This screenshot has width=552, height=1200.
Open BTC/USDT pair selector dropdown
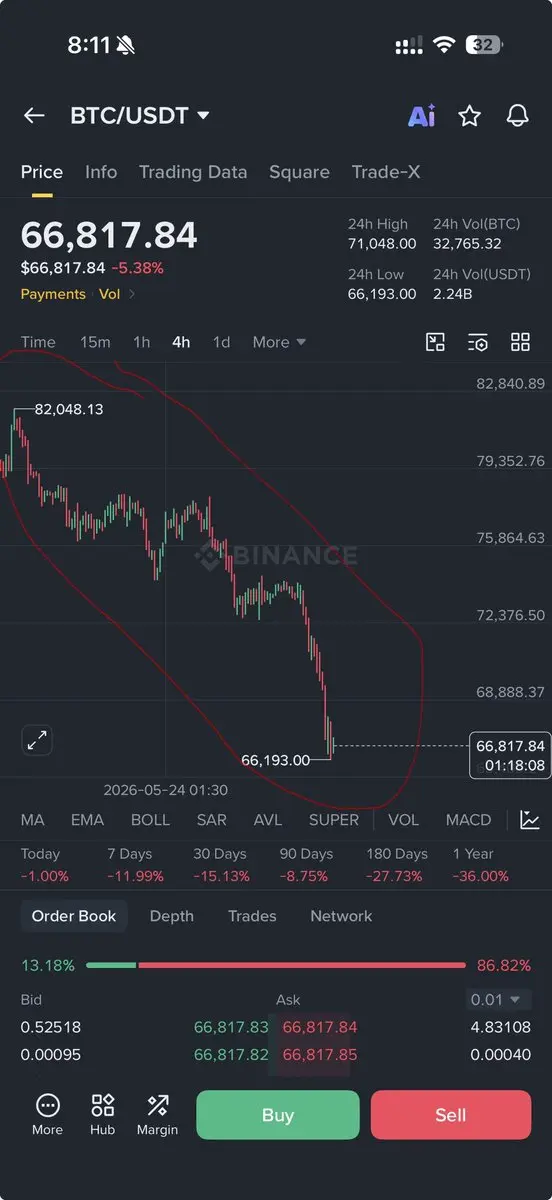140,116
